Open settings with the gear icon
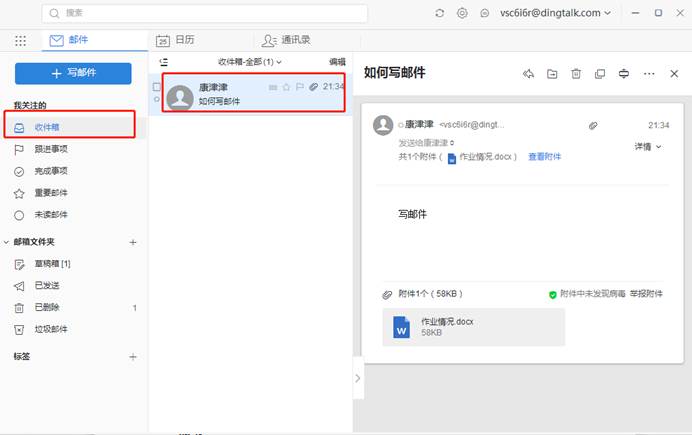Image resolution: width=692 pixels, height=435 pixels. coord(462,13)
